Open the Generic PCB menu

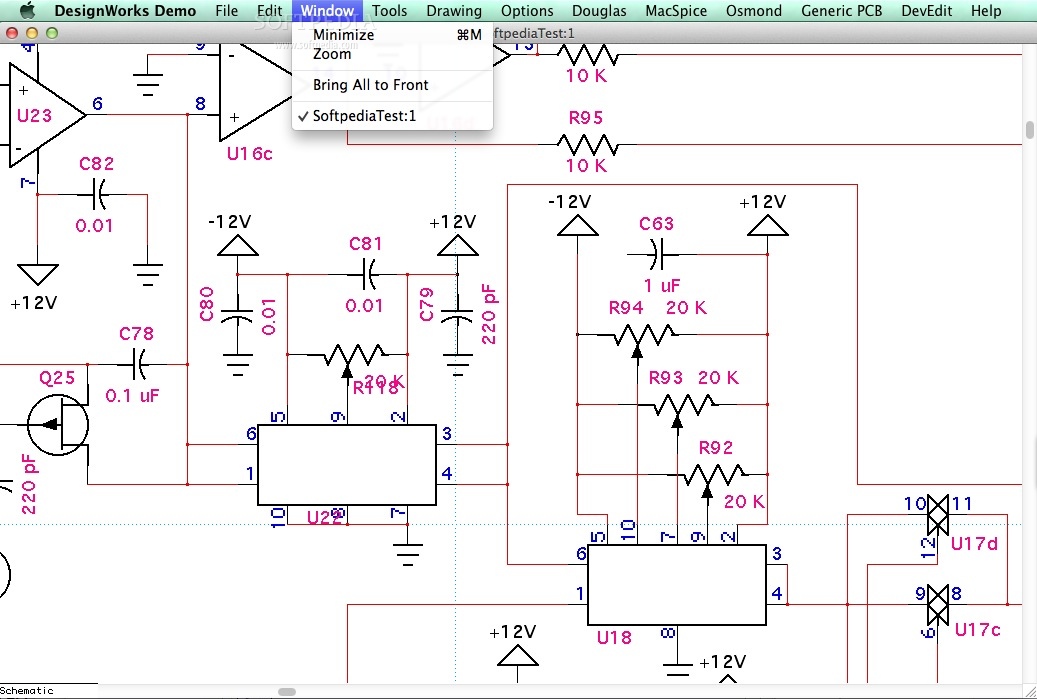tap(841, 11)
